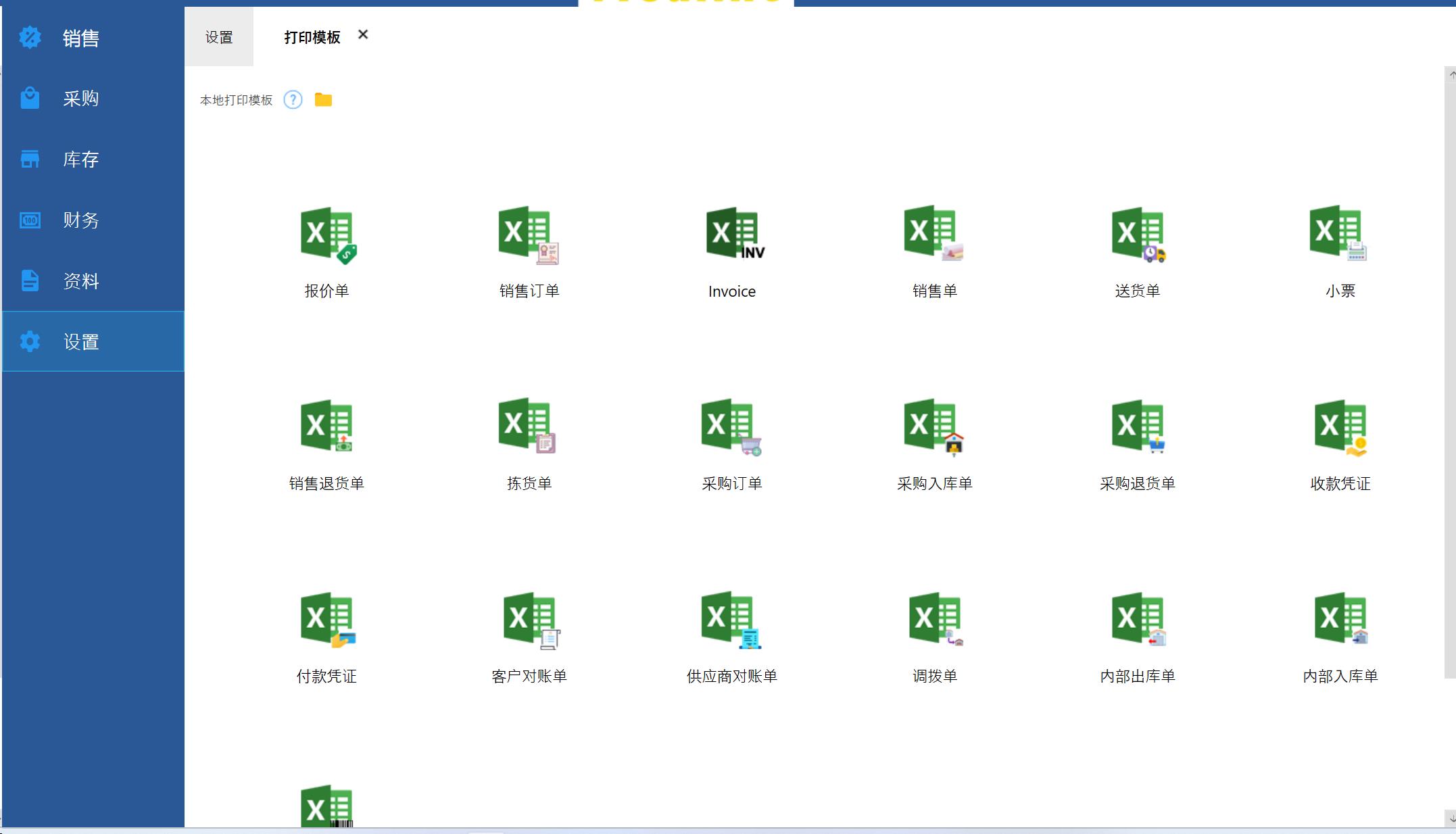Click the 客户对账单 label text
The height and width of the screenshot is (834, 1456).
coord(529,677)
